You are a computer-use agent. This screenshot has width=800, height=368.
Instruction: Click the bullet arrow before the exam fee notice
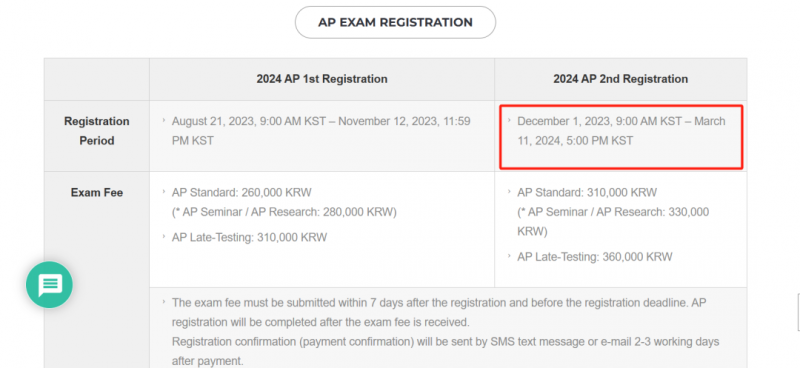164,302
